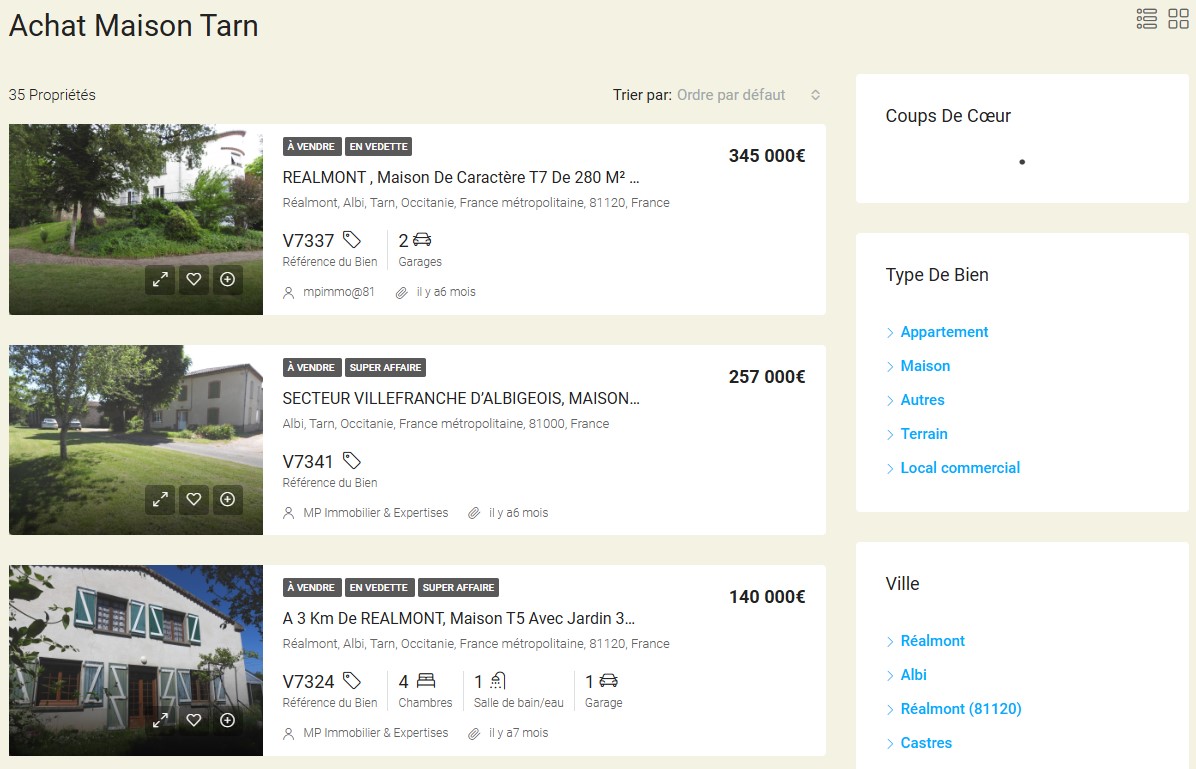Click the price tag icon beside V7337
This screenshot has height=769, width=1196.
352,240
